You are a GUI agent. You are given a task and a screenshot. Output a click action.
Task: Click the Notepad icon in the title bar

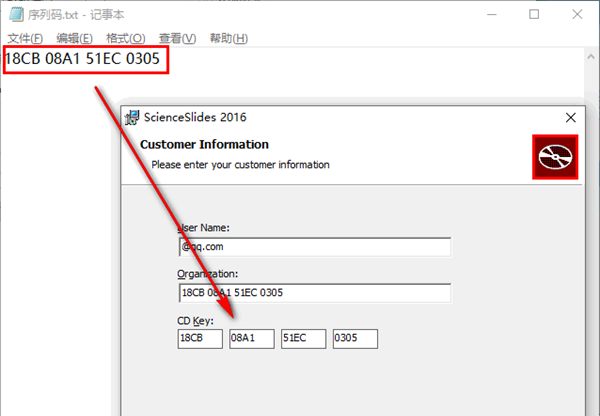pos(16,15)
